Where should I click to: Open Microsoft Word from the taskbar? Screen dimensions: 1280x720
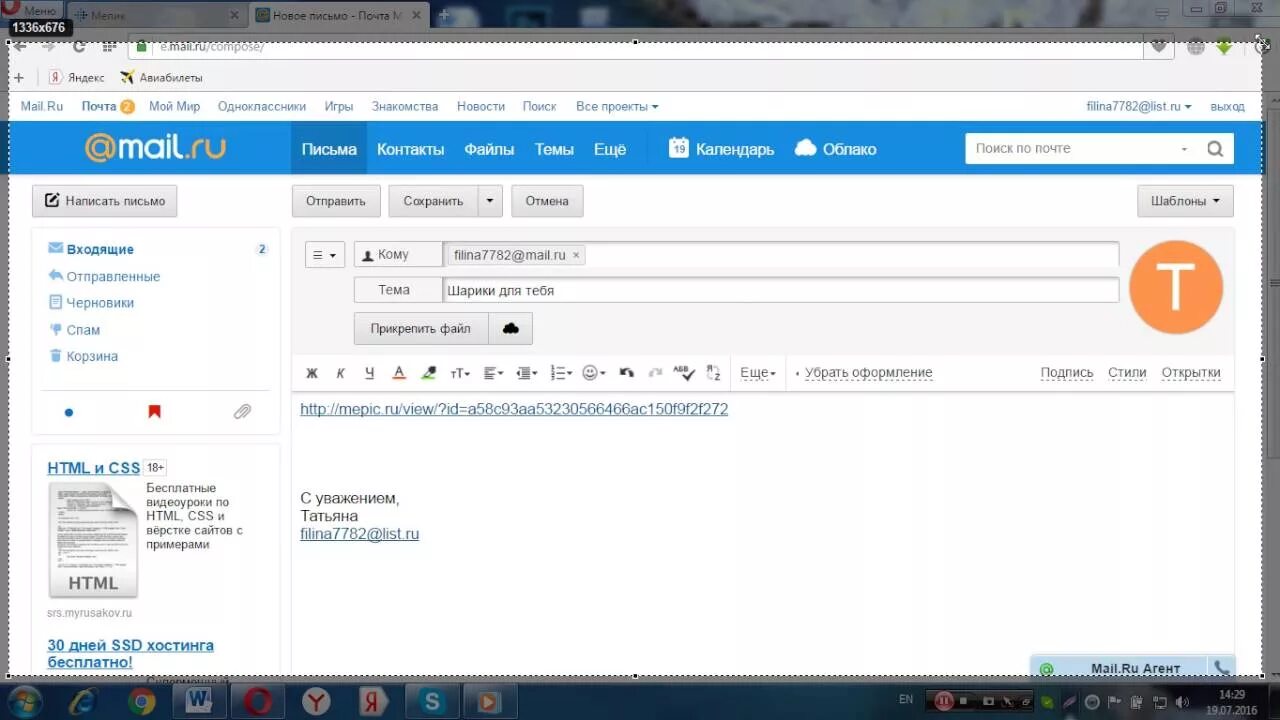(x=199, y=702)
